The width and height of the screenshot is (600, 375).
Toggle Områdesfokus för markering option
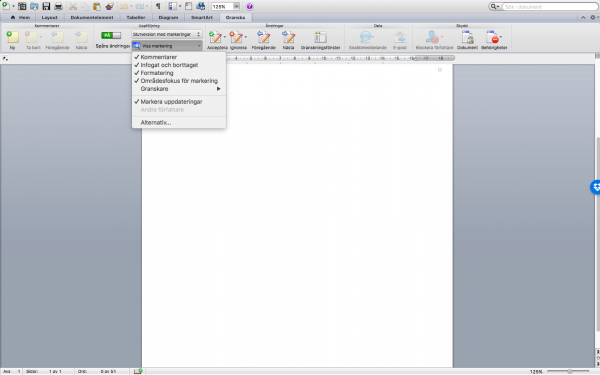(x=179, y=81)
